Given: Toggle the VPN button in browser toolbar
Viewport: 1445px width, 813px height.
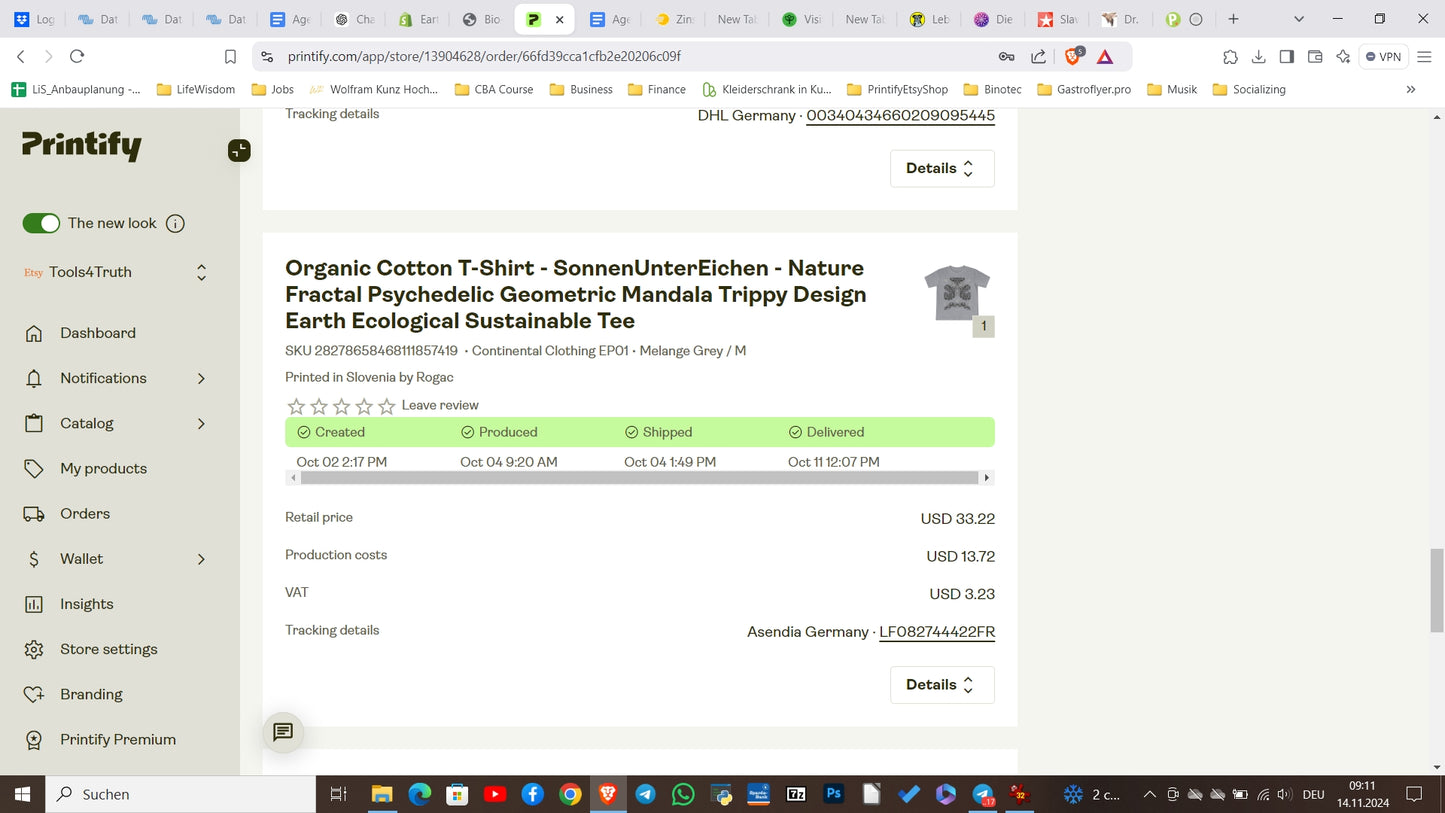Looking at the screenshot, I should [x=1384, y=57].
